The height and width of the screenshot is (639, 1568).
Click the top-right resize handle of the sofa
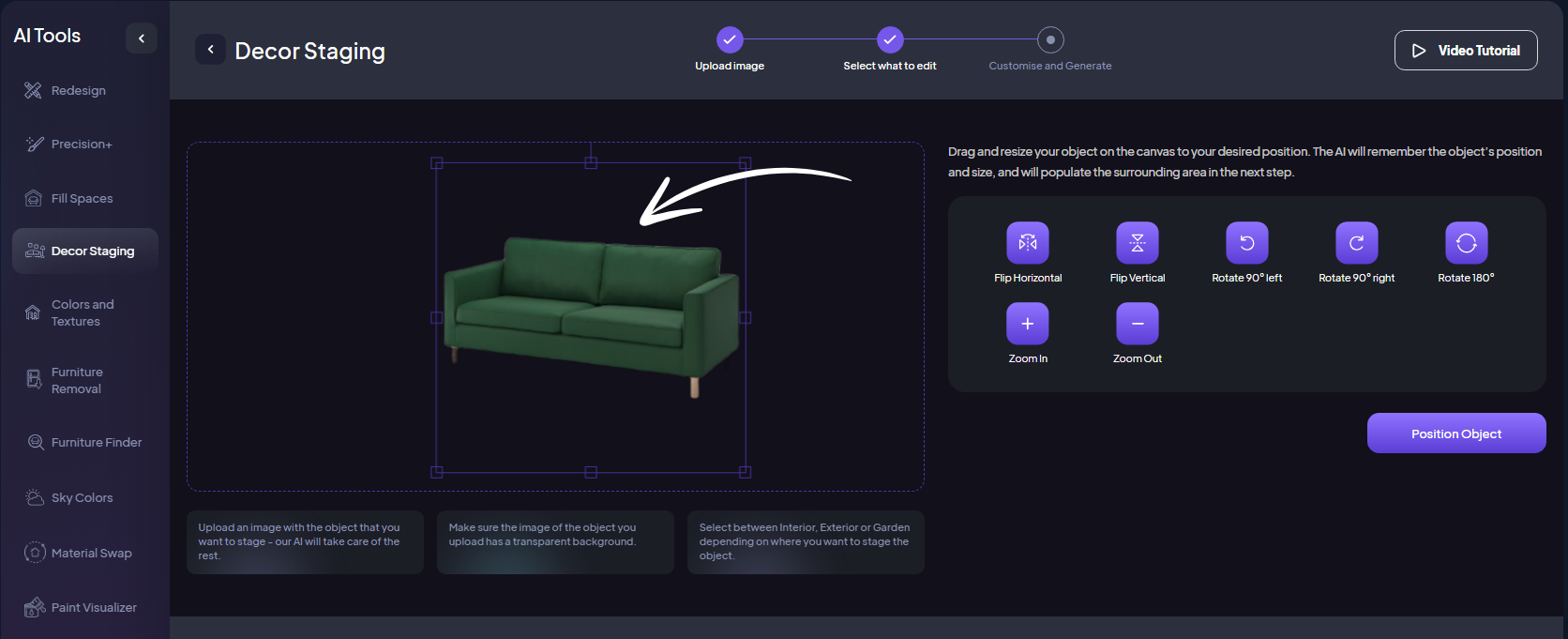pos(745,163)
